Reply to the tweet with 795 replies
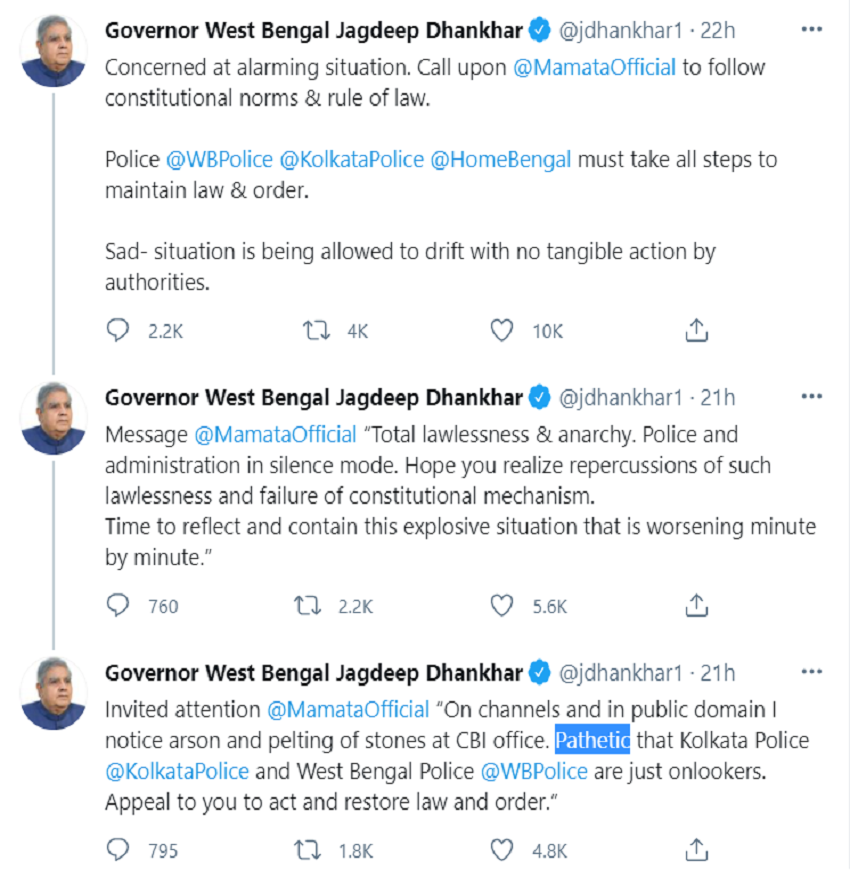Screen dimensions: 850x887 tap(119, 850)
